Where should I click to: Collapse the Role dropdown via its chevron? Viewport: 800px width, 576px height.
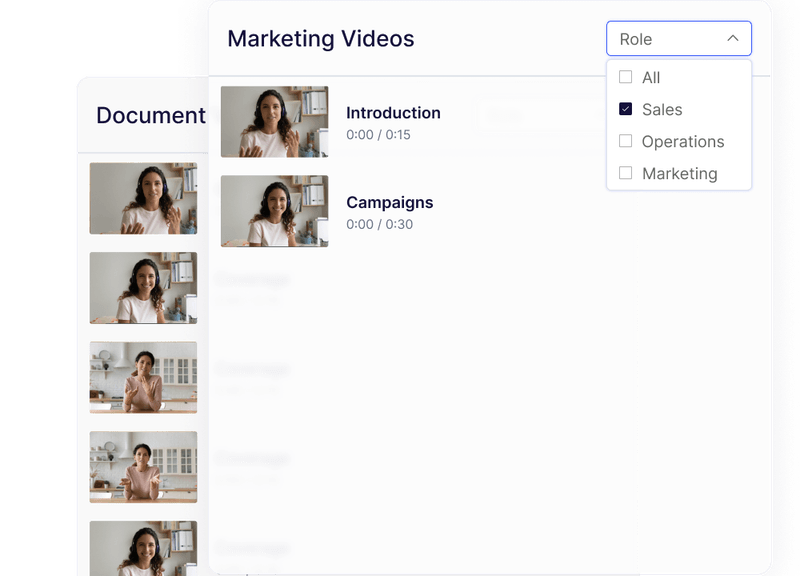pyautogui.click(x=731, y=38)
